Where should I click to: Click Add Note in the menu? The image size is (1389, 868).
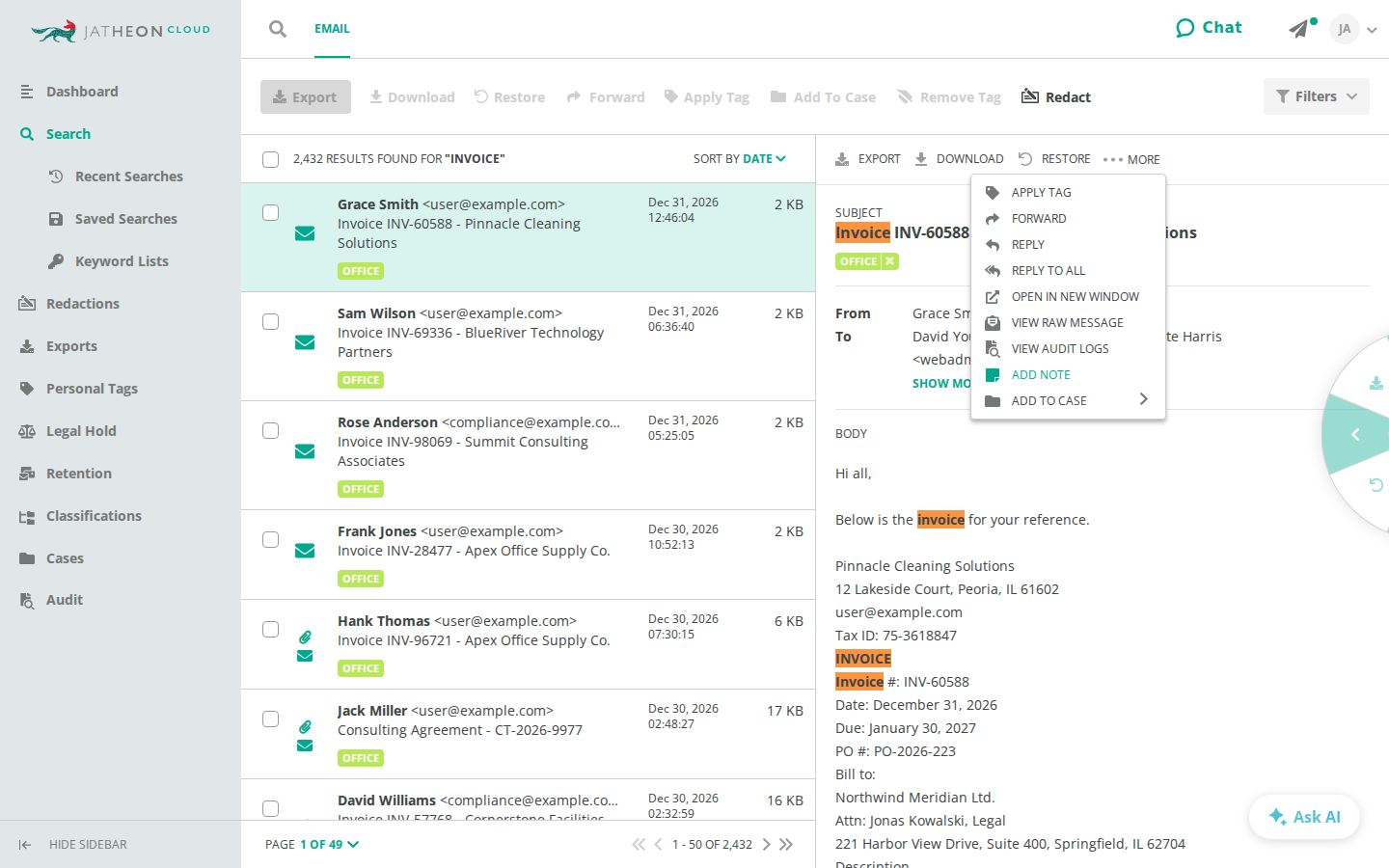click(x=1068, y=375)
